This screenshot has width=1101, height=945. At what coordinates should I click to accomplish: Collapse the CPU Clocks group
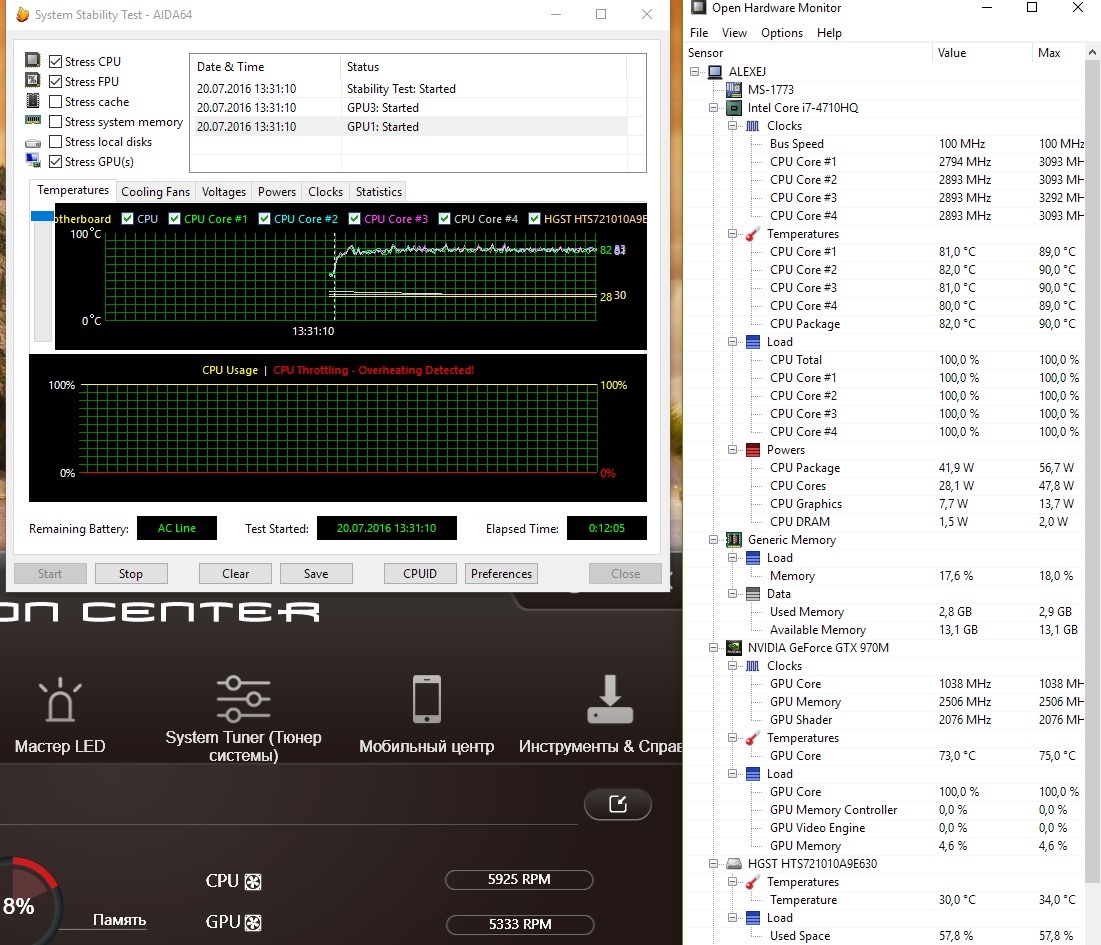[x=732, y=126]
